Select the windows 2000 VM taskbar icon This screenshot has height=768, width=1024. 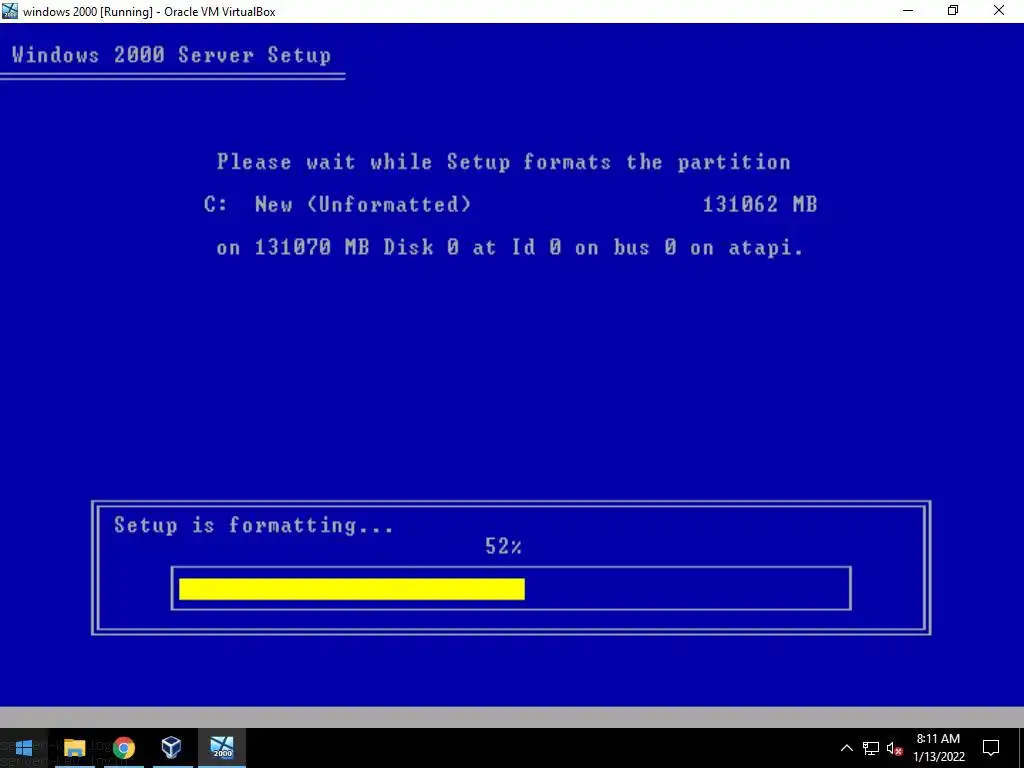[x=222, y=748]
